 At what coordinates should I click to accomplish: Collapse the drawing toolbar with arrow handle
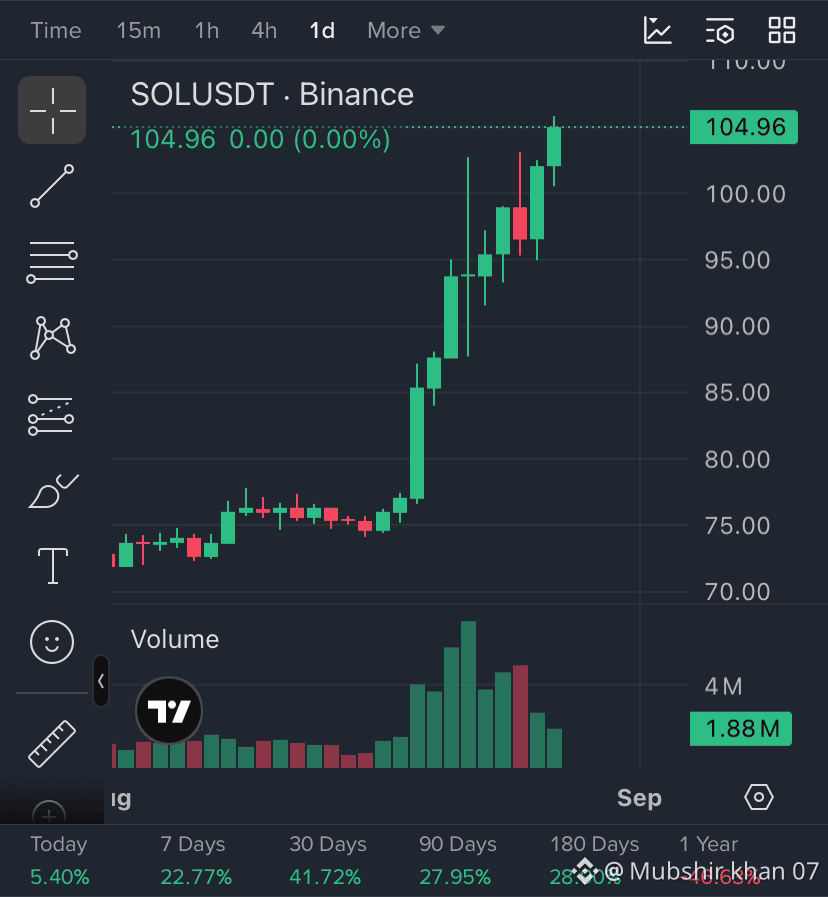point(101,681)
